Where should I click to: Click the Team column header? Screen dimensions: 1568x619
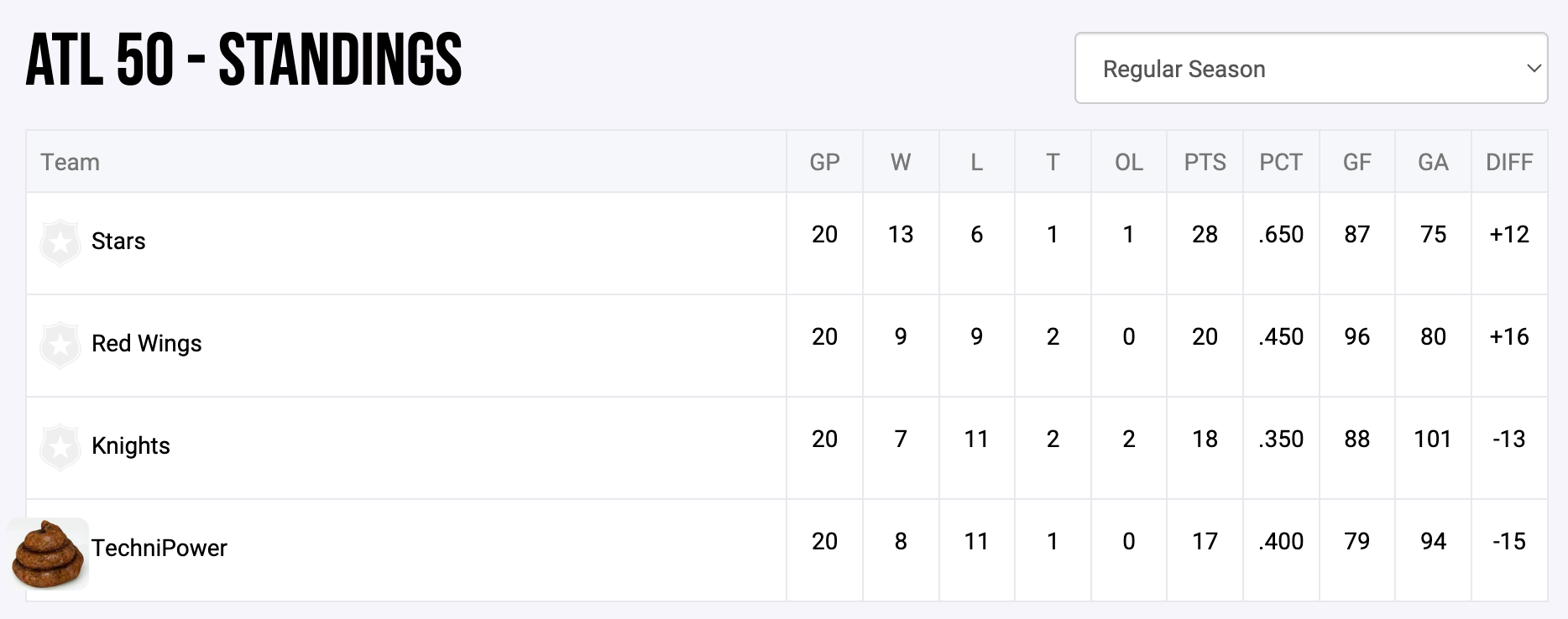point(71,162)
